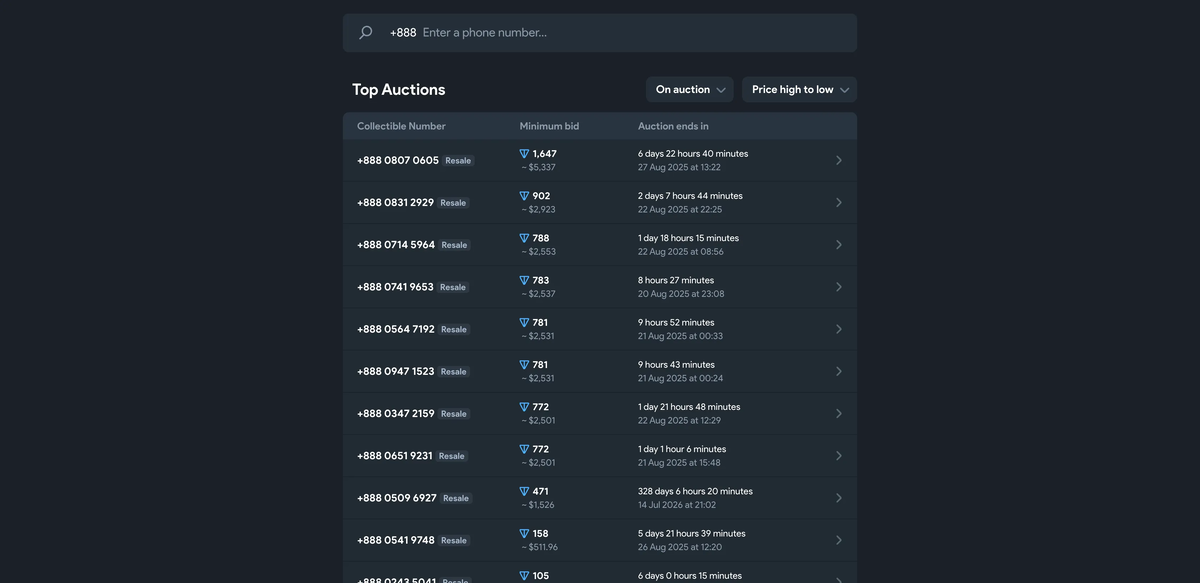Click the Top Auctions heading
This screenshot has height=583, width=1200.
click(399, 90)
